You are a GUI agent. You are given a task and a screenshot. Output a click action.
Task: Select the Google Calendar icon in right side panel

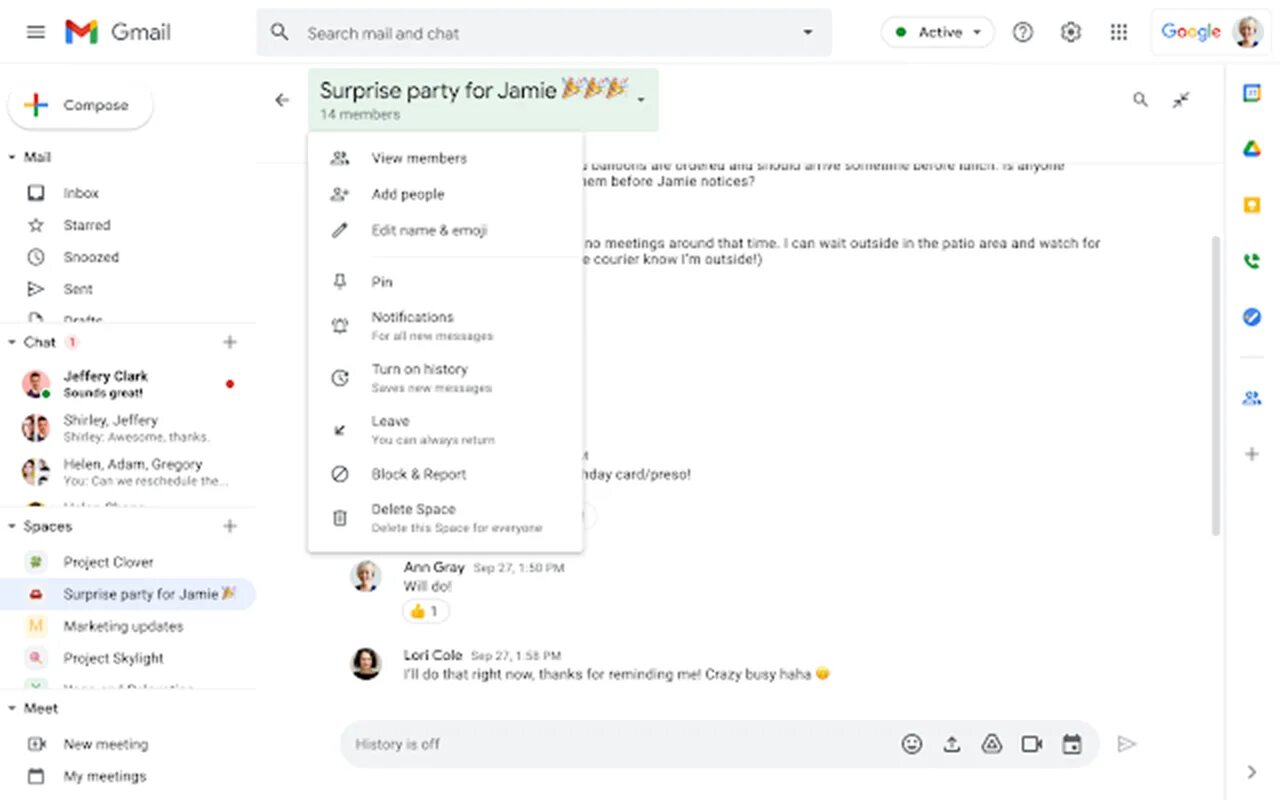1251,92
